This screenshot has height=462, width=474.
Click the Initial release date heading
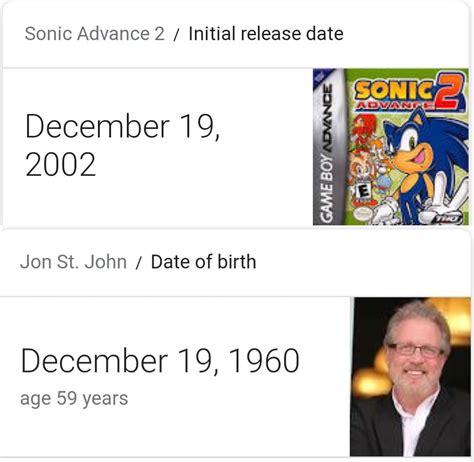[266, 34]
